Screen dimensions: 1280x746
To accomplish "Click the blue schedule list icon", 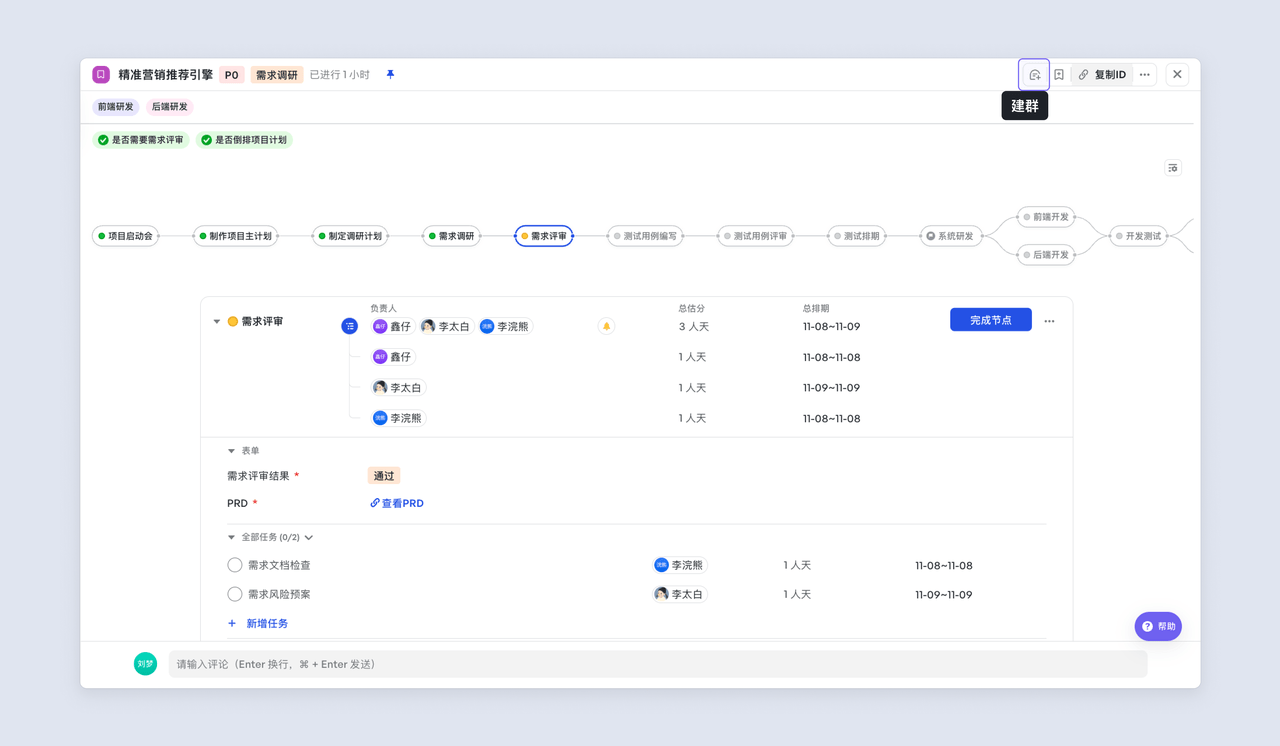I will [349, 326].
